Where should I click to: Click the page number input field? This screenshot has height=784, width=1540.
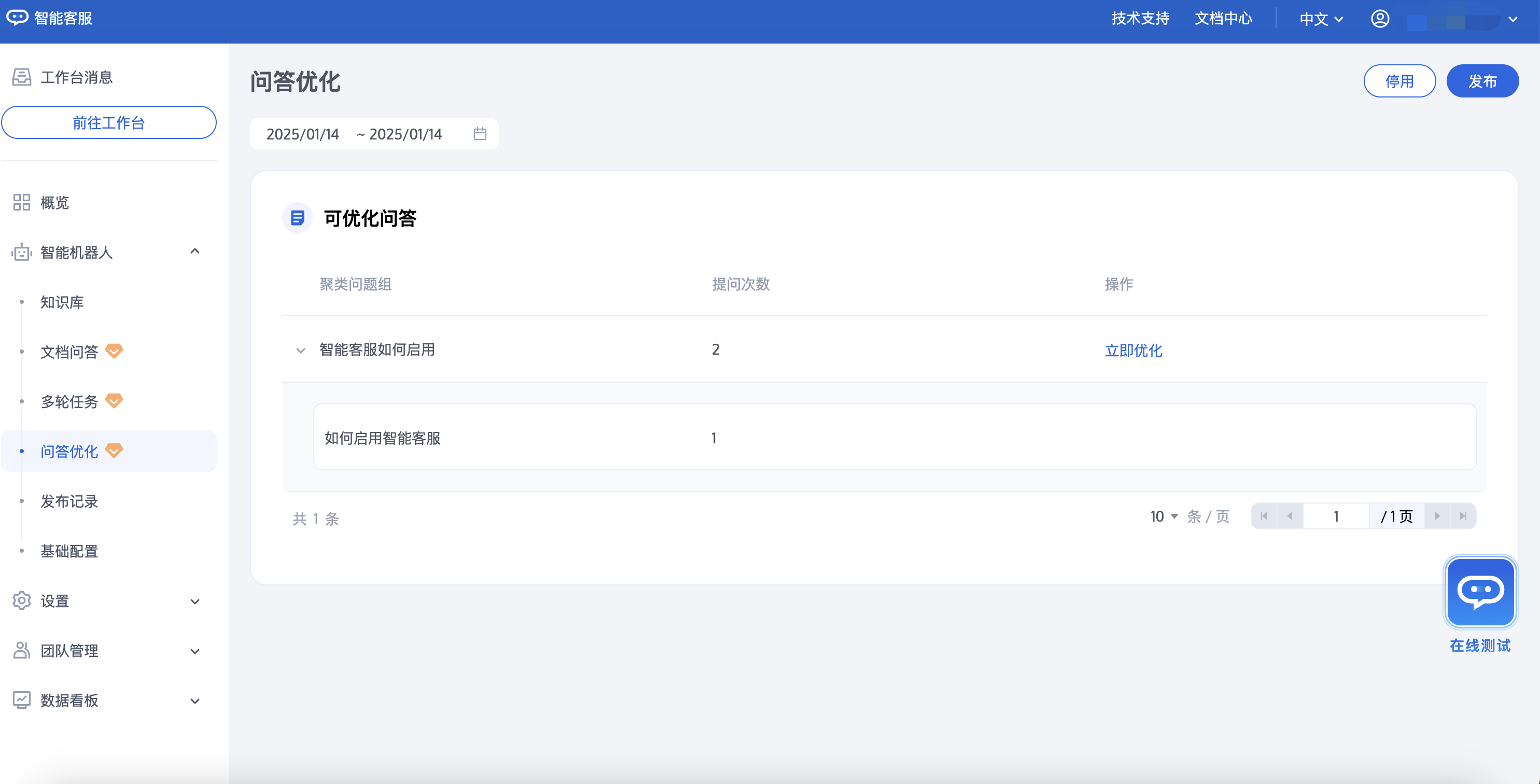[1336, 516]
